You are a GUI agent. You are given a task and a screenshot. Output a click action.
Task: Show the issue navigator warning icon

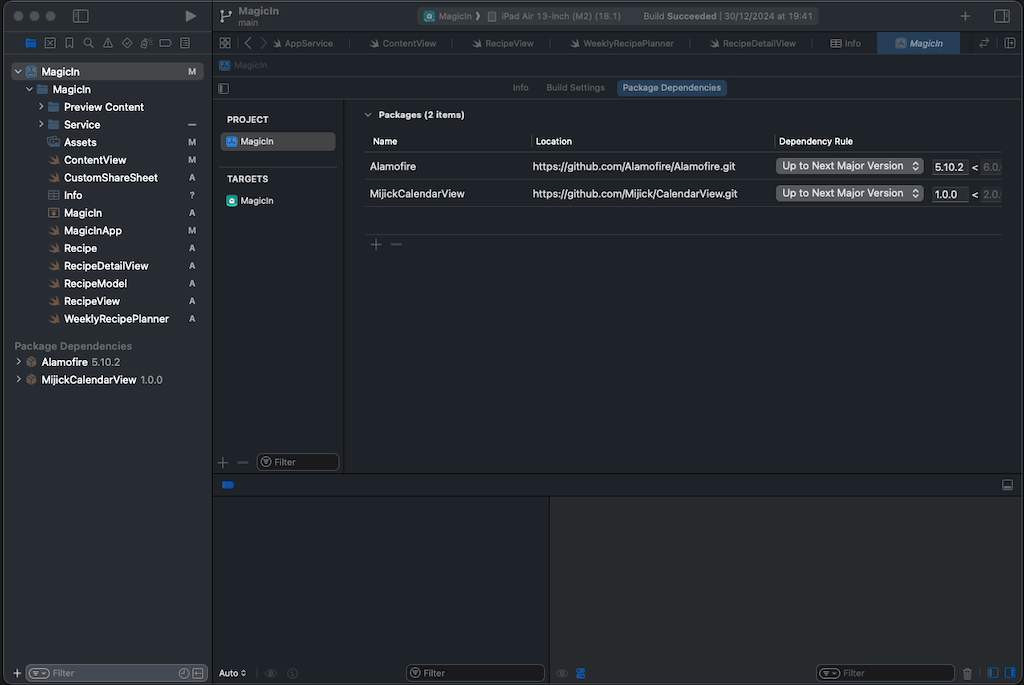click(x=108, y=43)
